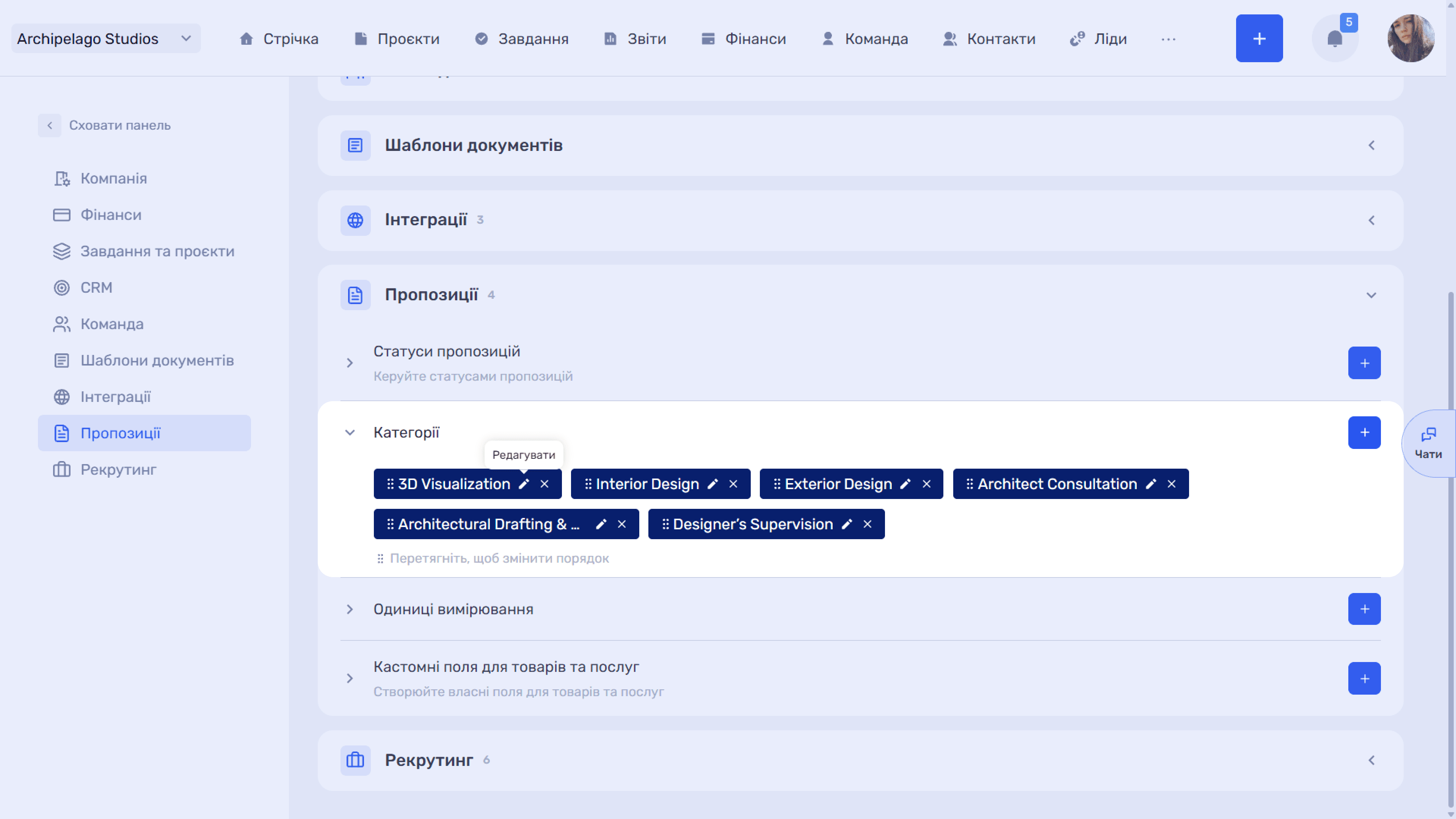Remove the Exterior Design category
The width and height of the screenshot is (1456, 819).
click(x=926, y=484)
